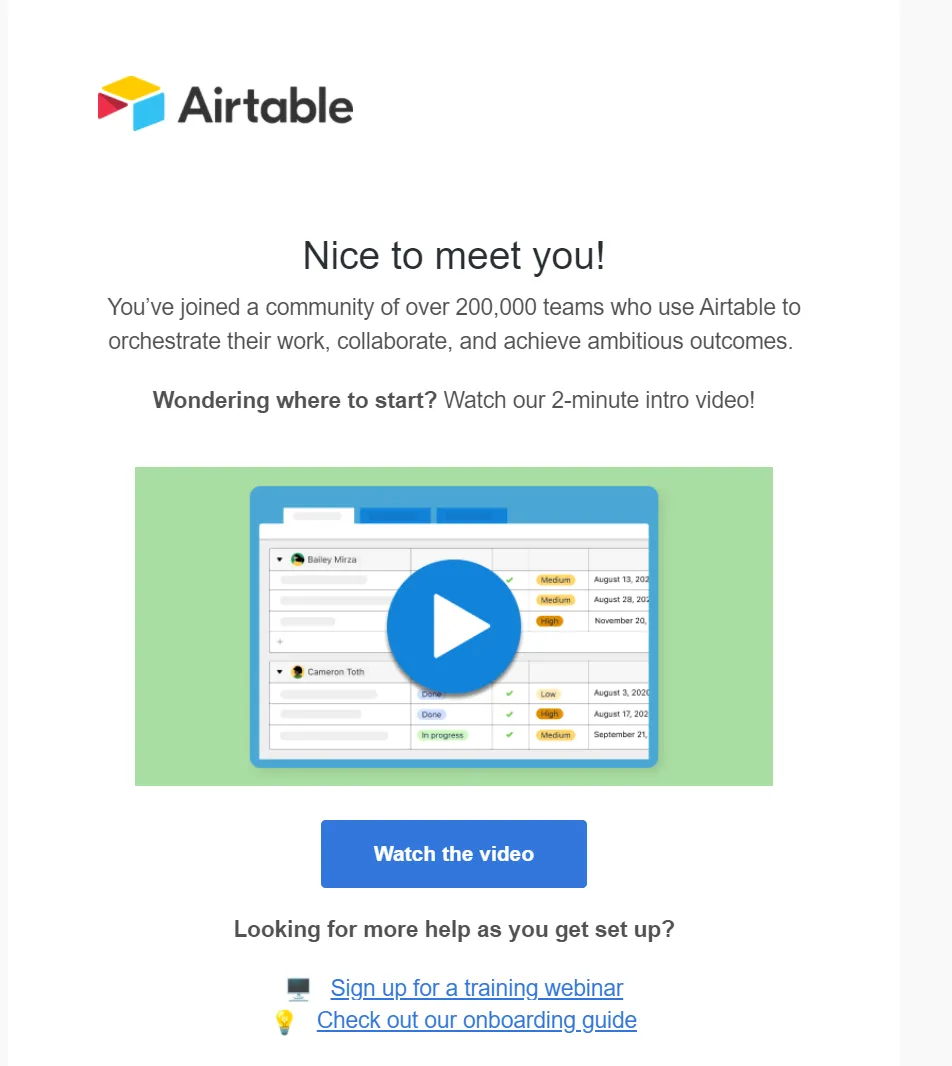Image resolution: width=952 pixels, height=1066 pixels.
Task: Click Cameron Toth's avatar icon
Action: point(297,672)
